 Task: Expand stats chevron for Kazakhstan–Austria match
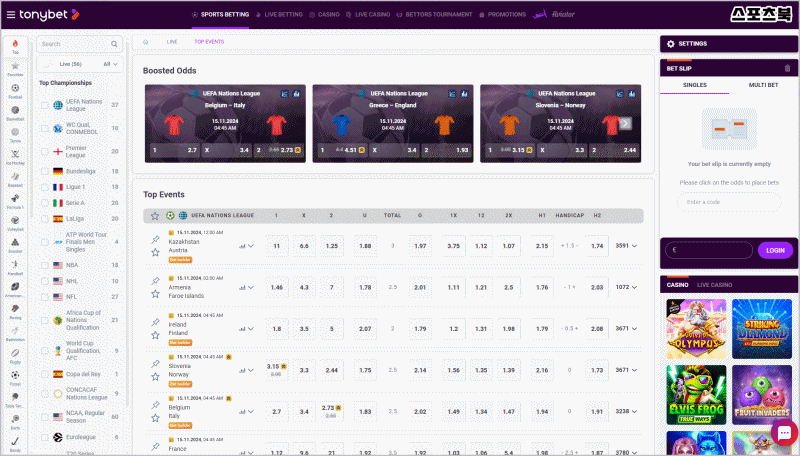coord(251,246)
